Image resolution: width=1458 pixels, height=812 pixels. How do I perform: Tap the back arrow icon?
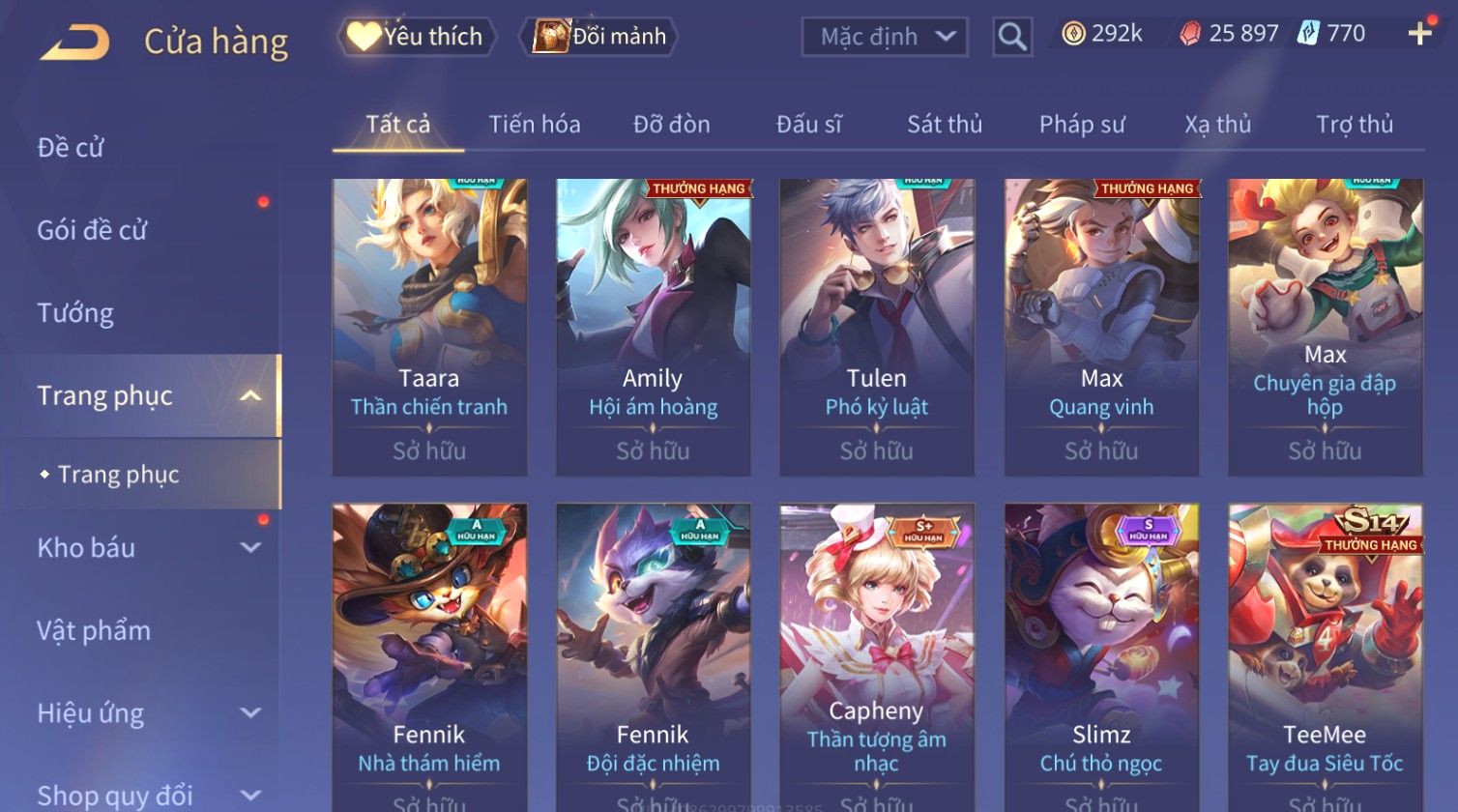(x=74, y=42)
